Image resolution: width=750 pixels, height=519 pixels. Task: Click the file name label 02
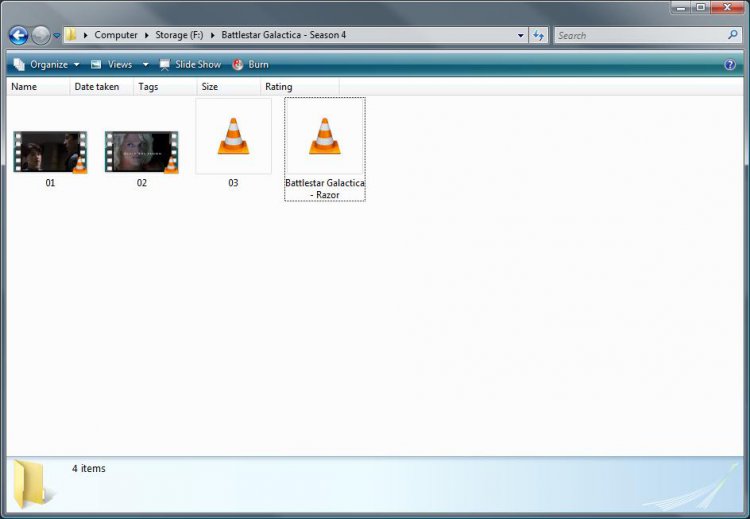pos(142,183)
